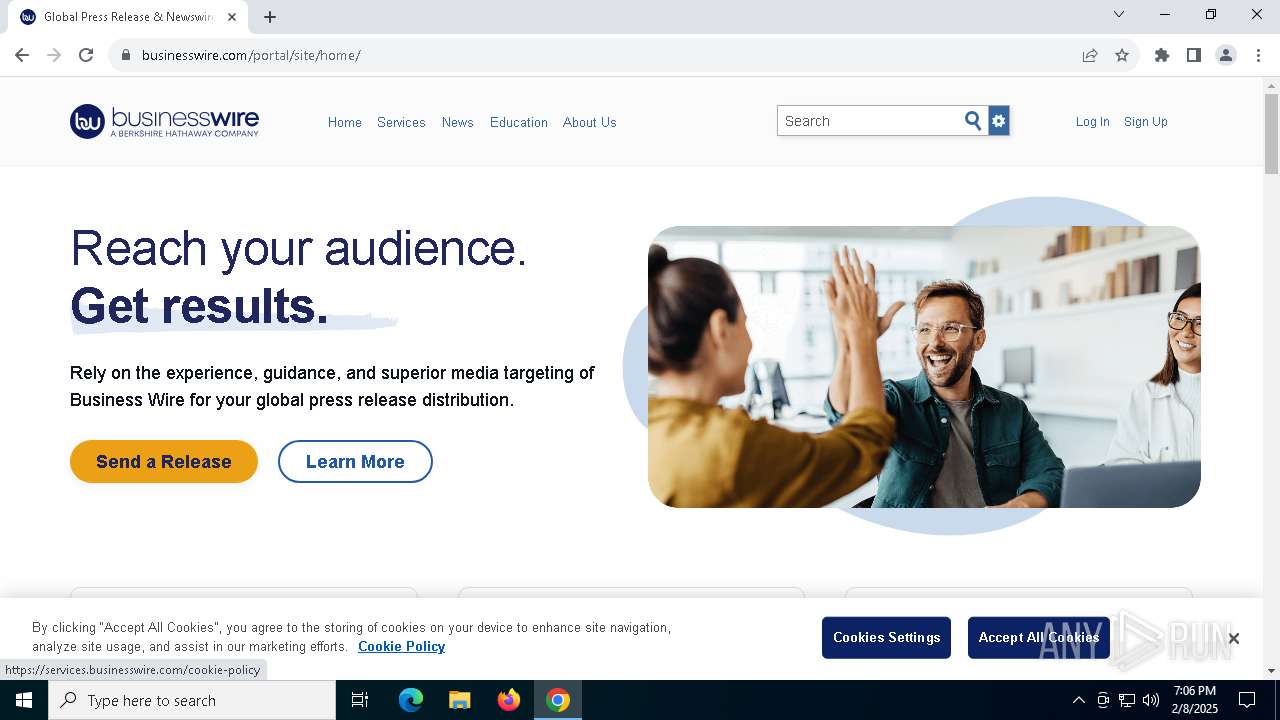
Task: Click the Cookies Settings button
Action: (886, 638)
